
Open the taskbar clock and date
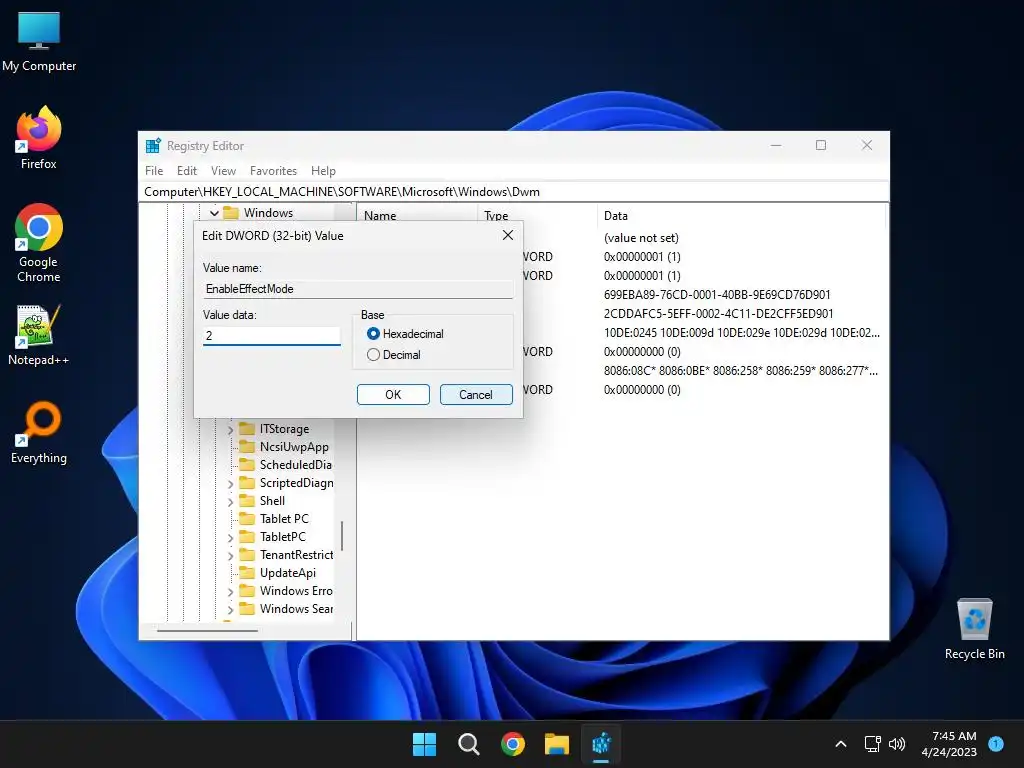(949, 744)
